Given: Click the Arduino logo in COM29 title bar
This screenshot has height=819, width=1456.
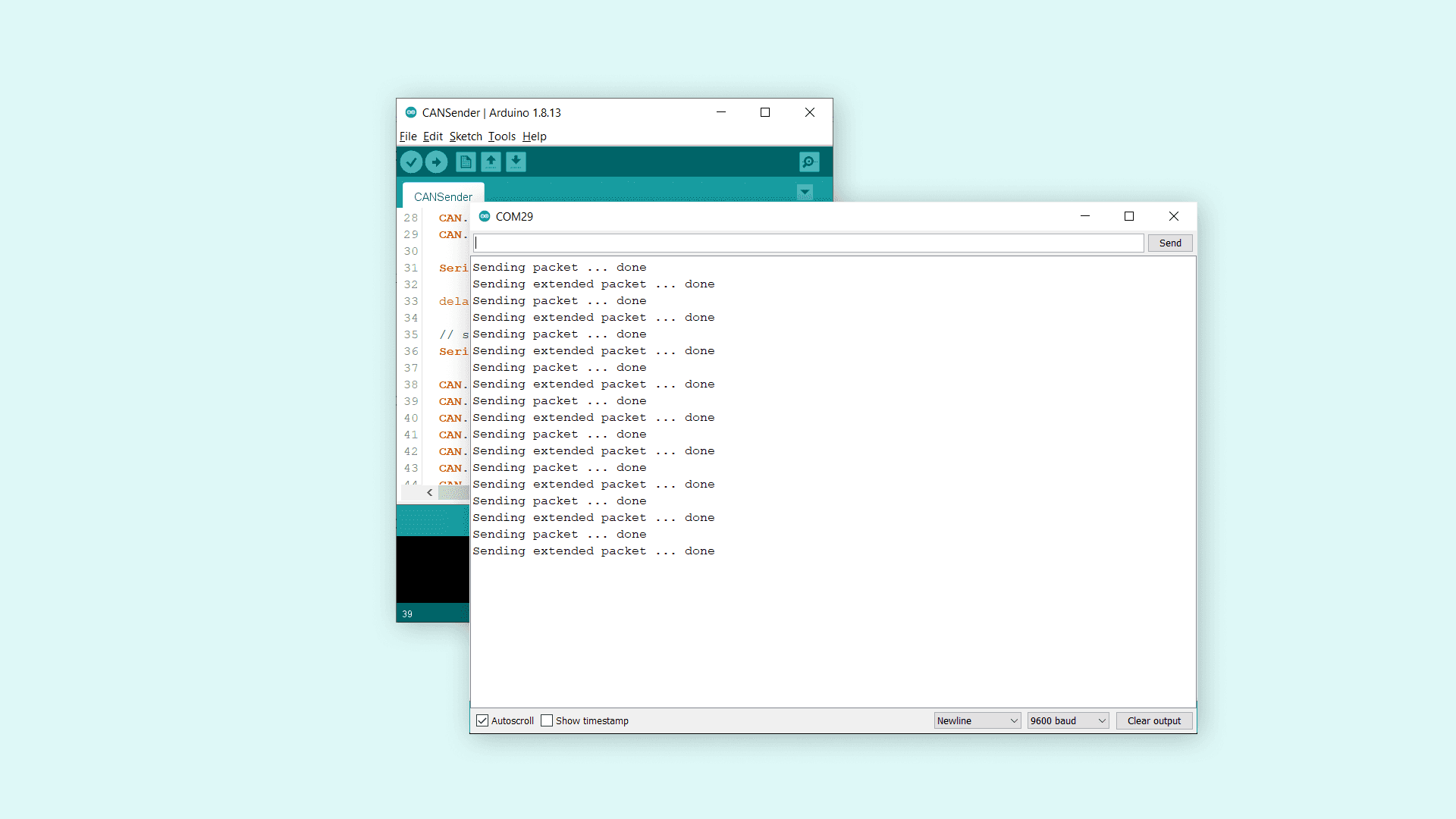Looking at the screenshot, I should click(x=485, y=216).
